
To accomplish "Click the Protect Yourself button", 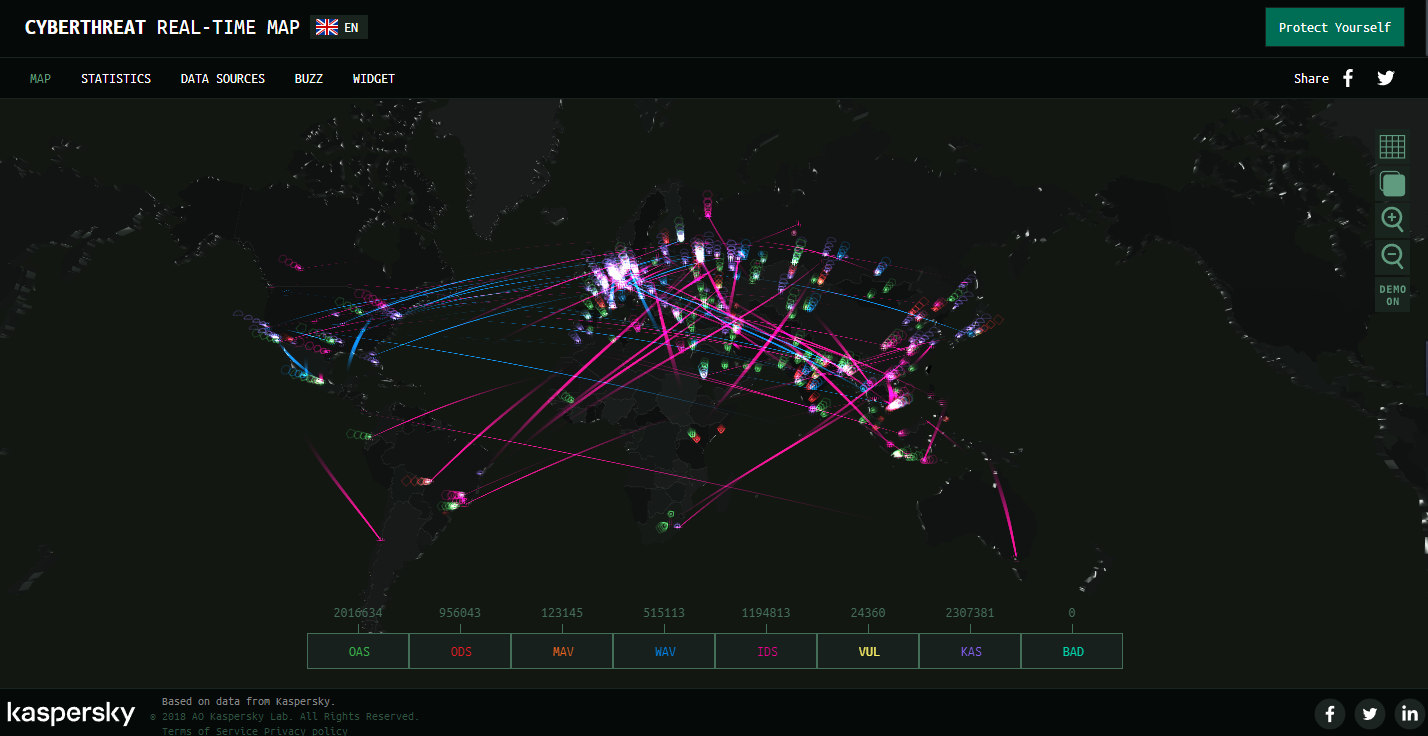I will coord(1334,27).
